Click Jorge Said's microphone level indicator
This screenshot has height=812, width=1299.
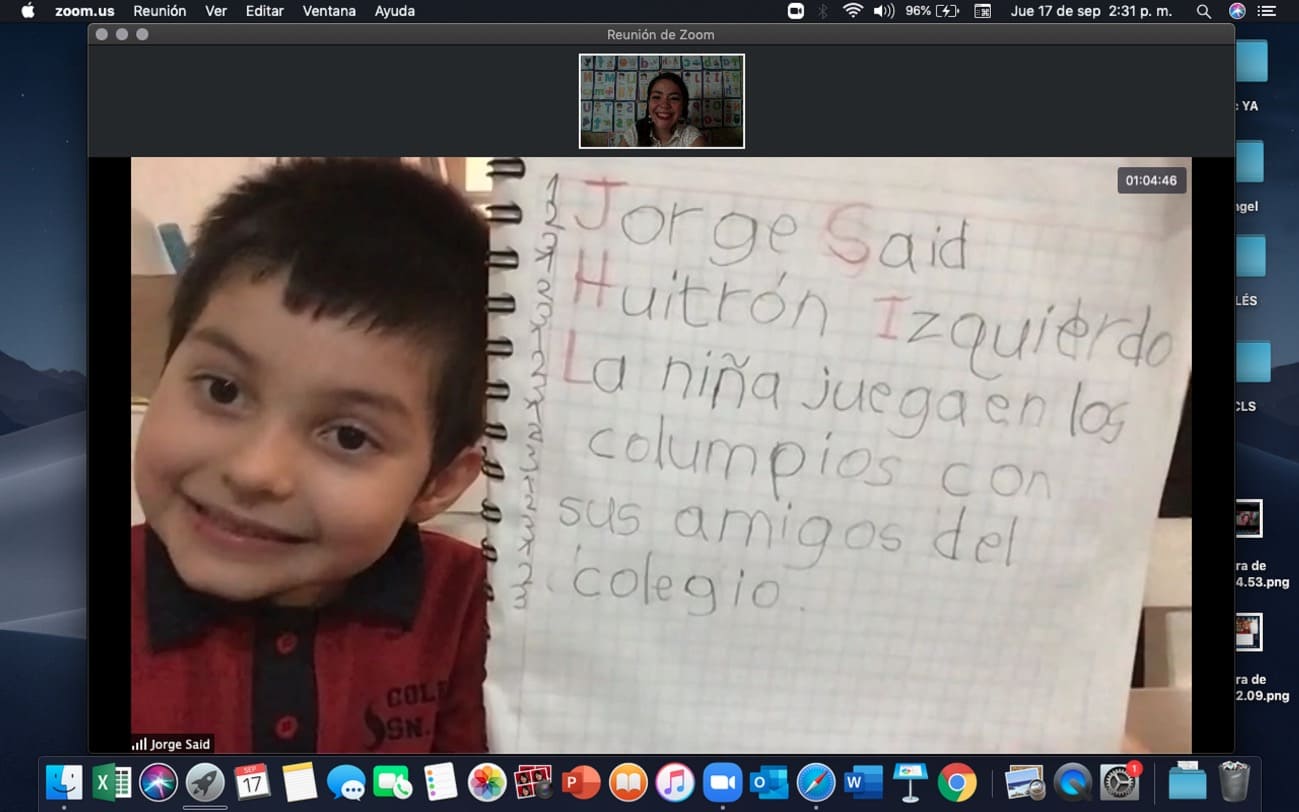[x=140, y=744]
